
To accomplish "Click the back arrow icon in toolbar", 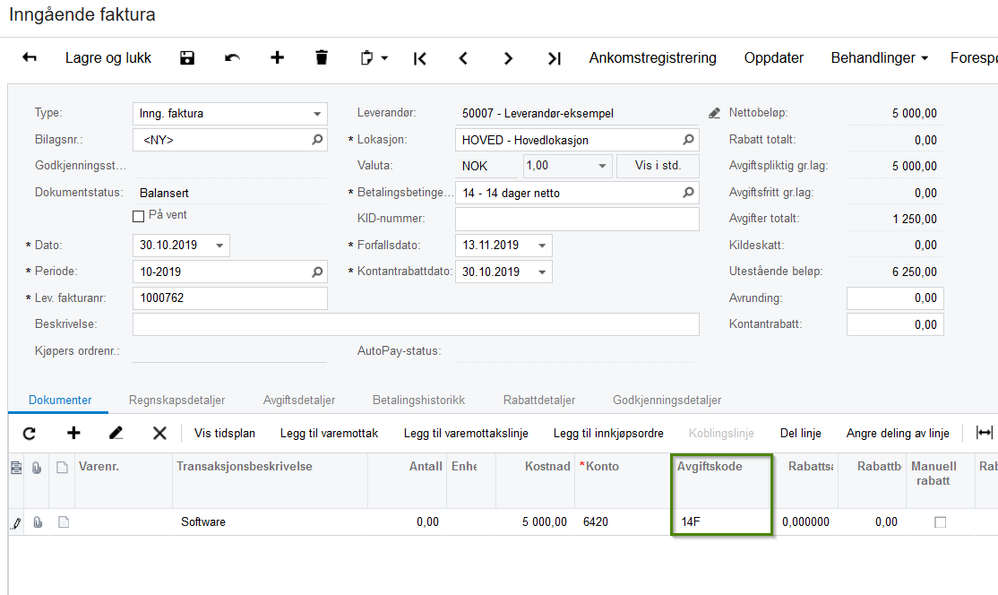I will coord(29,58).
